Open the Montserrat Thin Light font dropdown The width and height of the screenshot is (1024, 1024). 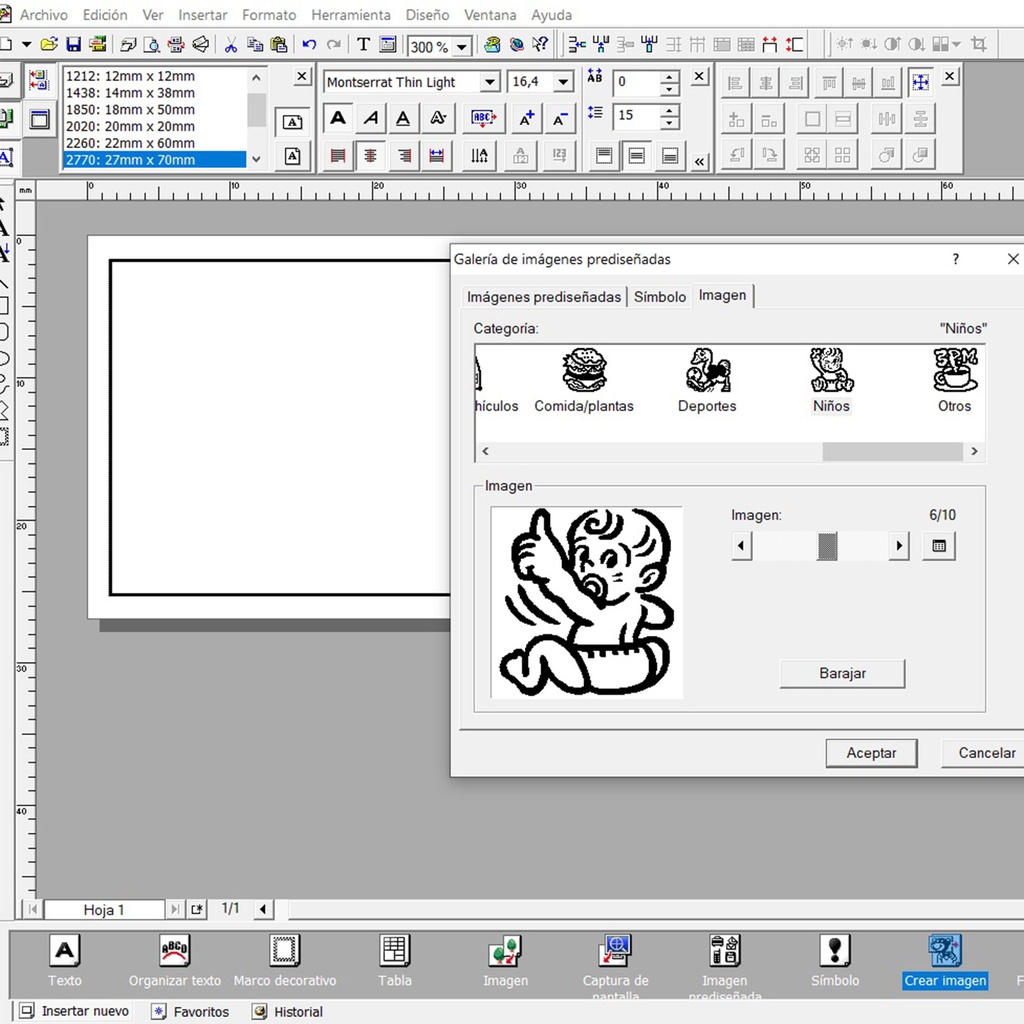[490, 82]
